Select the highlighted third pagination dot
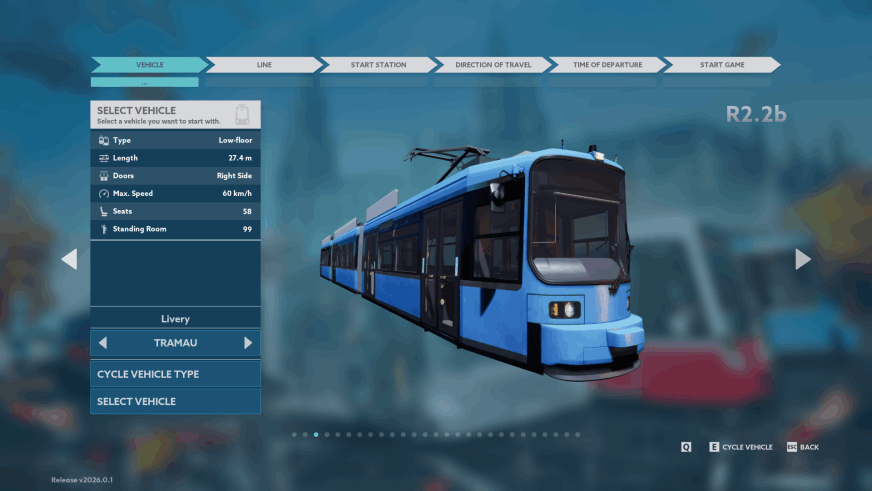 tap(316, 435)
